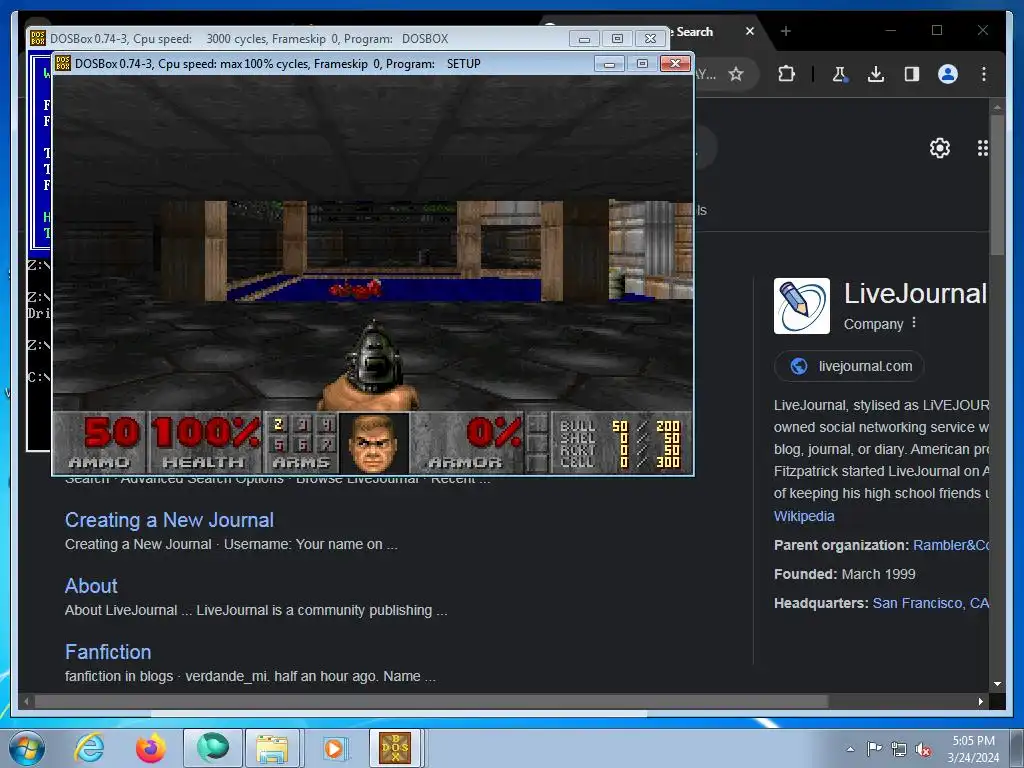Click the network tray icon
The image size is (1024, 768).
(x=899, y=750)
